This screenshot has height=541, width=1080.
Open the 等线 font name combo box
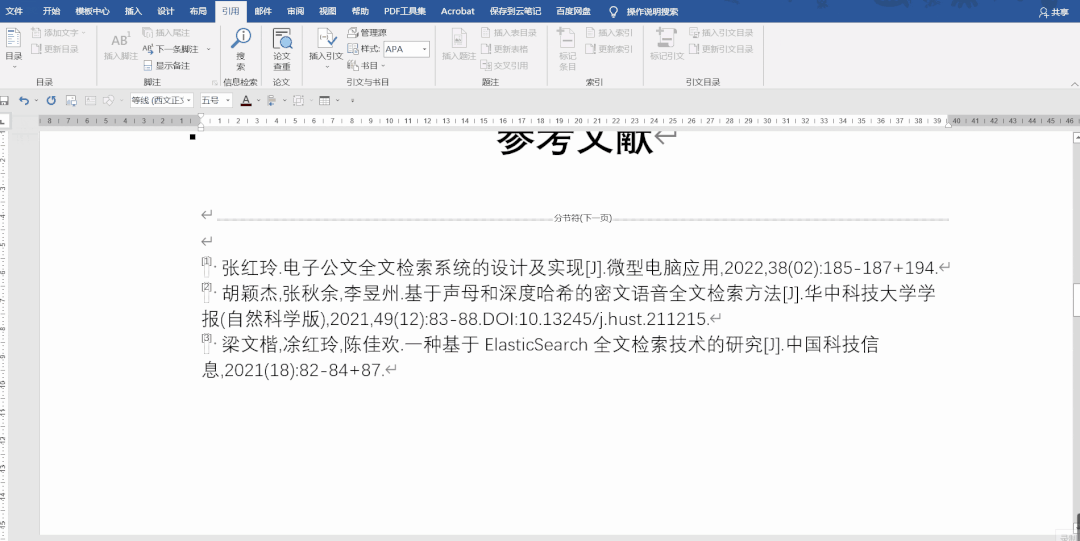coord(162,101)
